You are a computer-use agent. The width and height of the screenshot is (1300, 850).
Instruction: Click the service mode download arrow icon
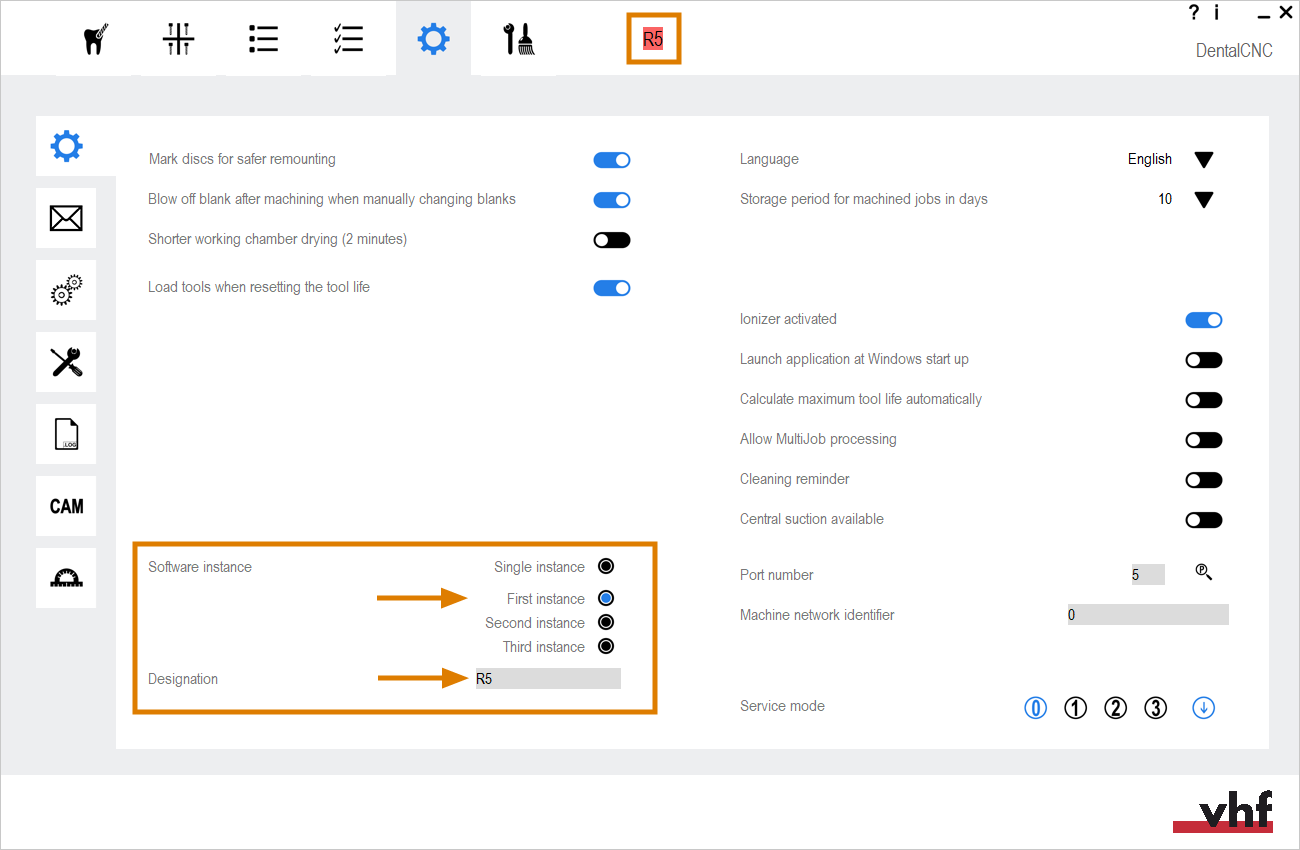tap(1204, 708)
